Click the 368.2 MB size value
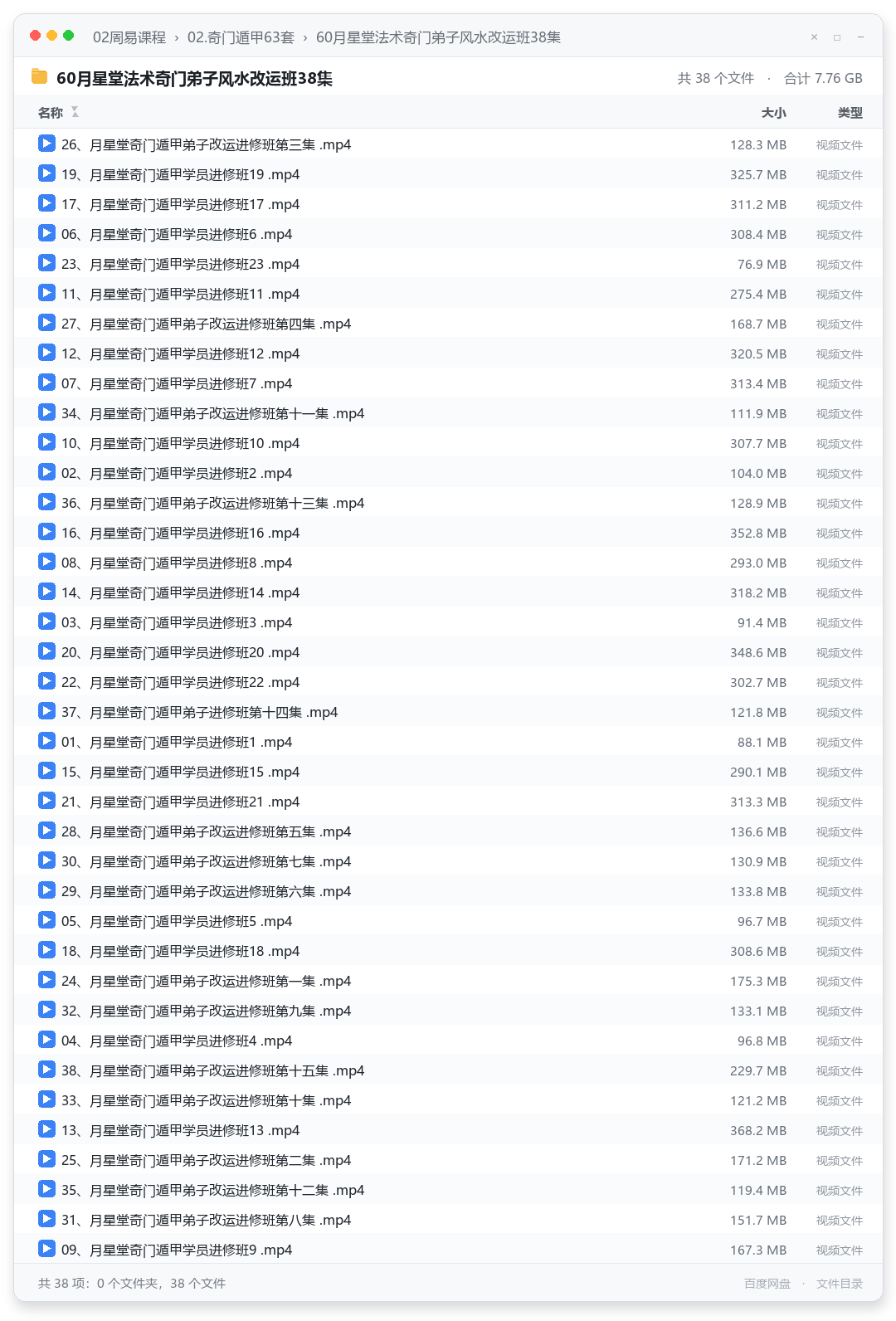This screenshot has height=1321, width=896. (758, 1130)
